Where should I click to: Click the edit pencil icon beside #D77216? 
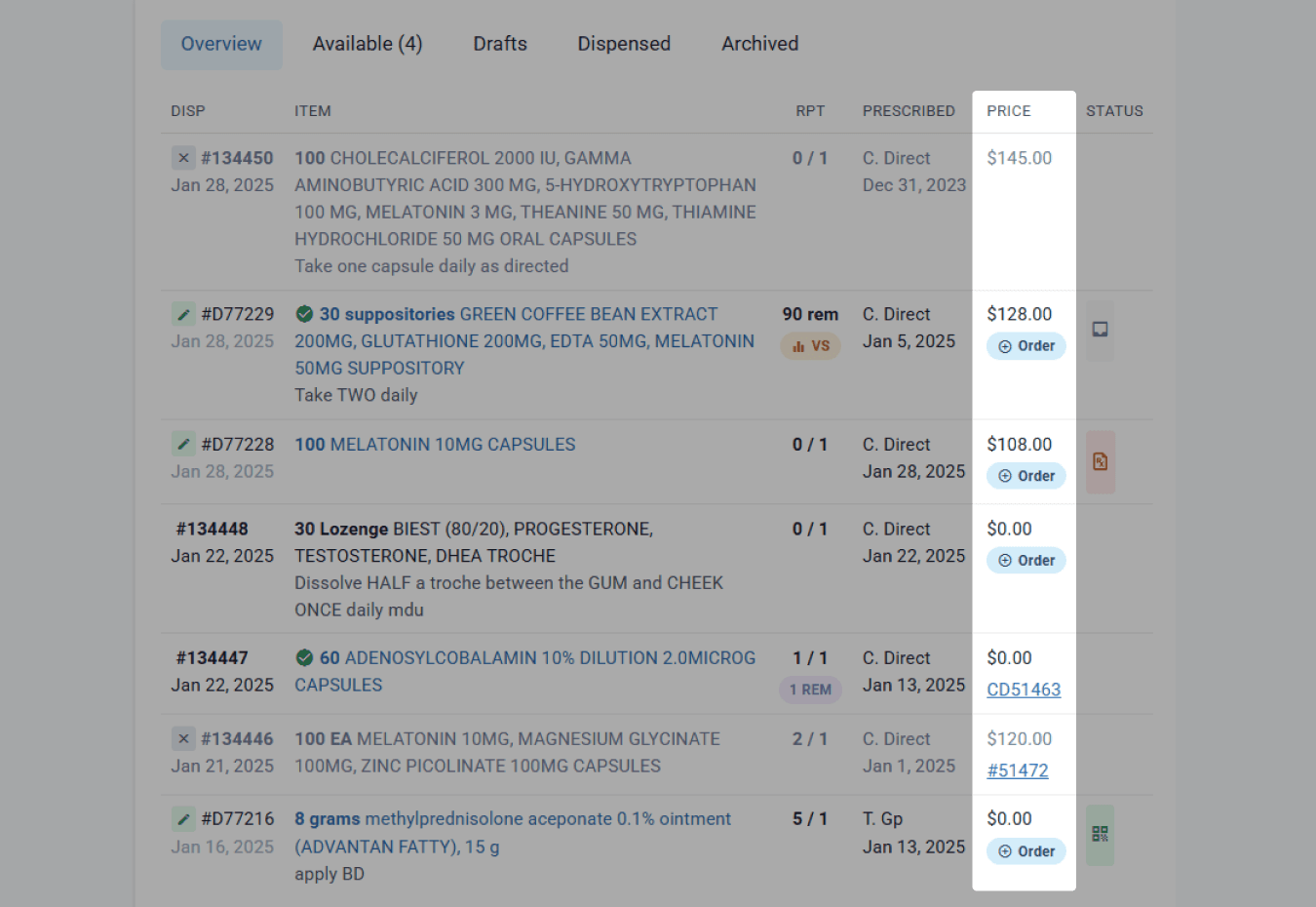click(183, 818)
